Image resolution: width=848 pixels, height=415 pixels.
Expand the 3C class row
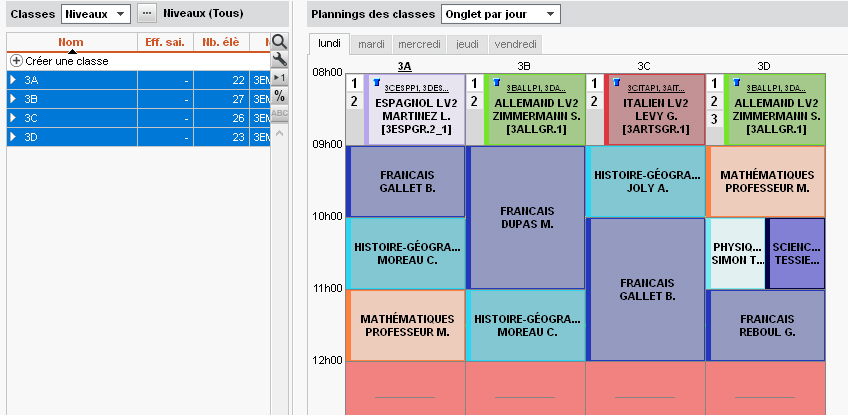coord(14,118)
